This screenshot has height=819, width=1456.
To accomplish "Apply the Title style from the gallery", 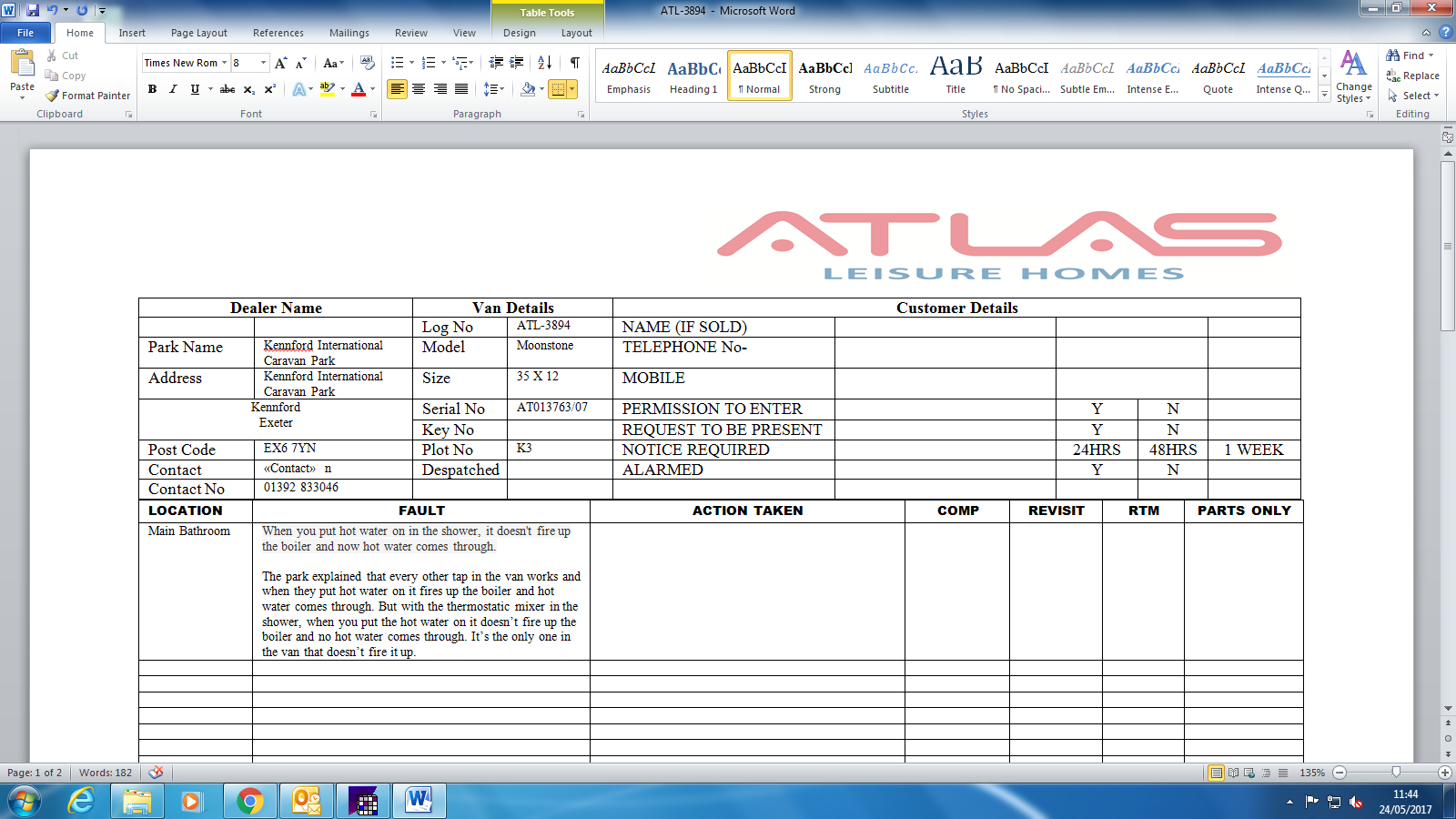I will click(x=955, y=76).
